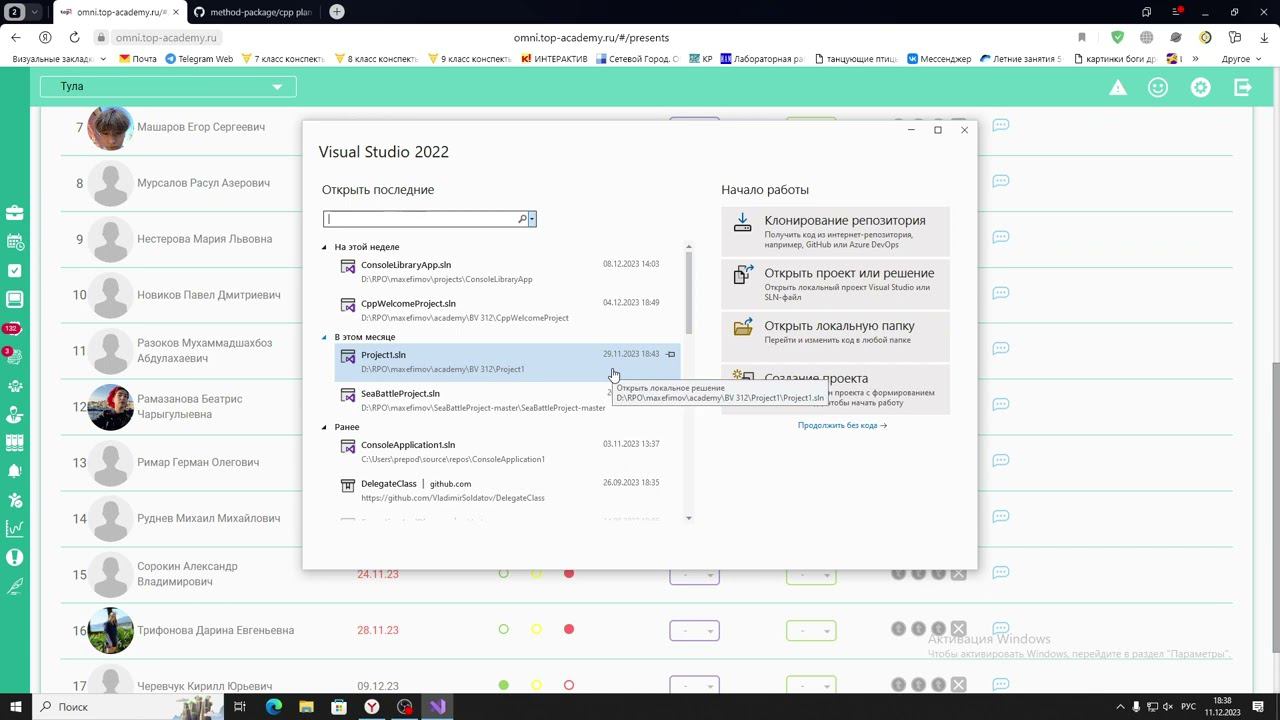Open the comment bubble for Нестерова Мария Львовна
This screenshot has width=1280, height=720.
click(1000, 237)
